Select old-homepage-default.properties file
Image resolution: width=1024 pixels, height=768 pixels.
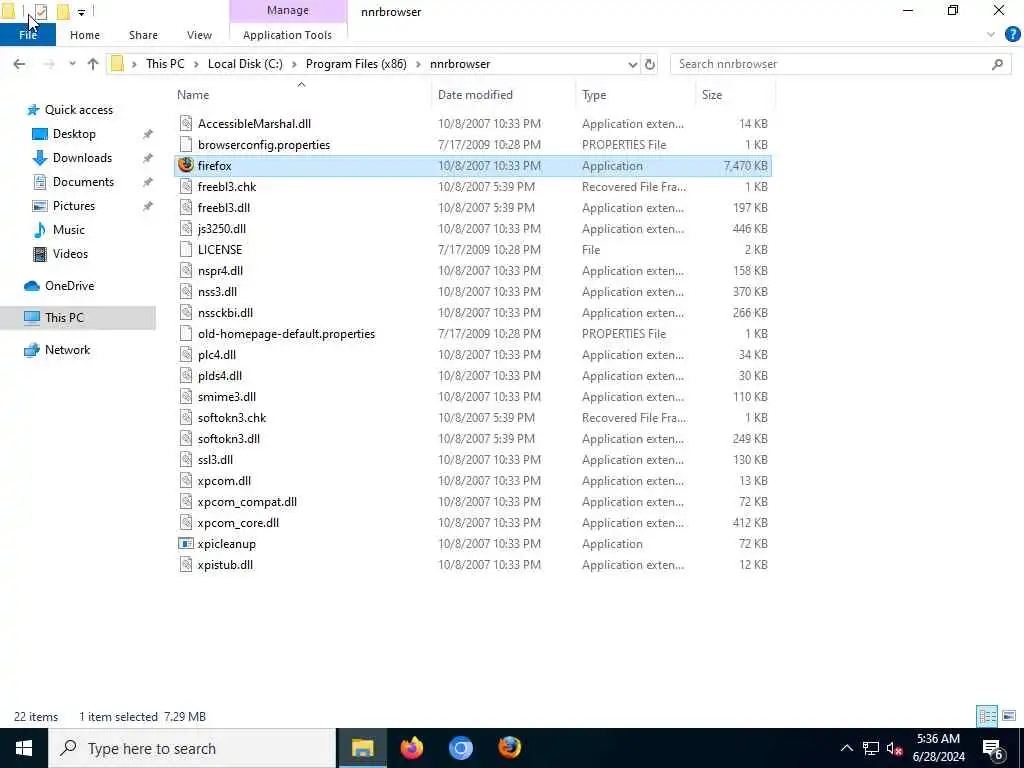coord(473,334)
